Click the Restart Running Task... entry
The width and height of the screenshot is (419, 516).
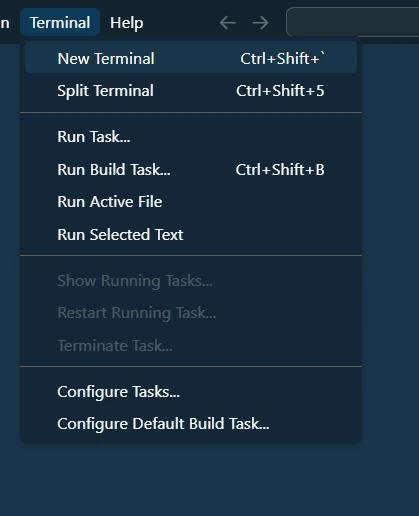pos(191,313)
